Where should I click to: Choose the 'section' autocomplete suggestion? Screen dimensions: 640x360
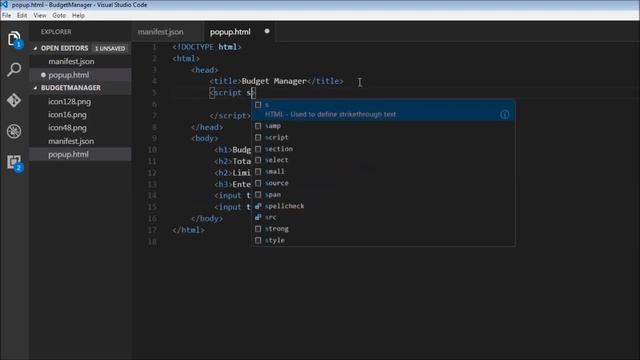[383, 149]
